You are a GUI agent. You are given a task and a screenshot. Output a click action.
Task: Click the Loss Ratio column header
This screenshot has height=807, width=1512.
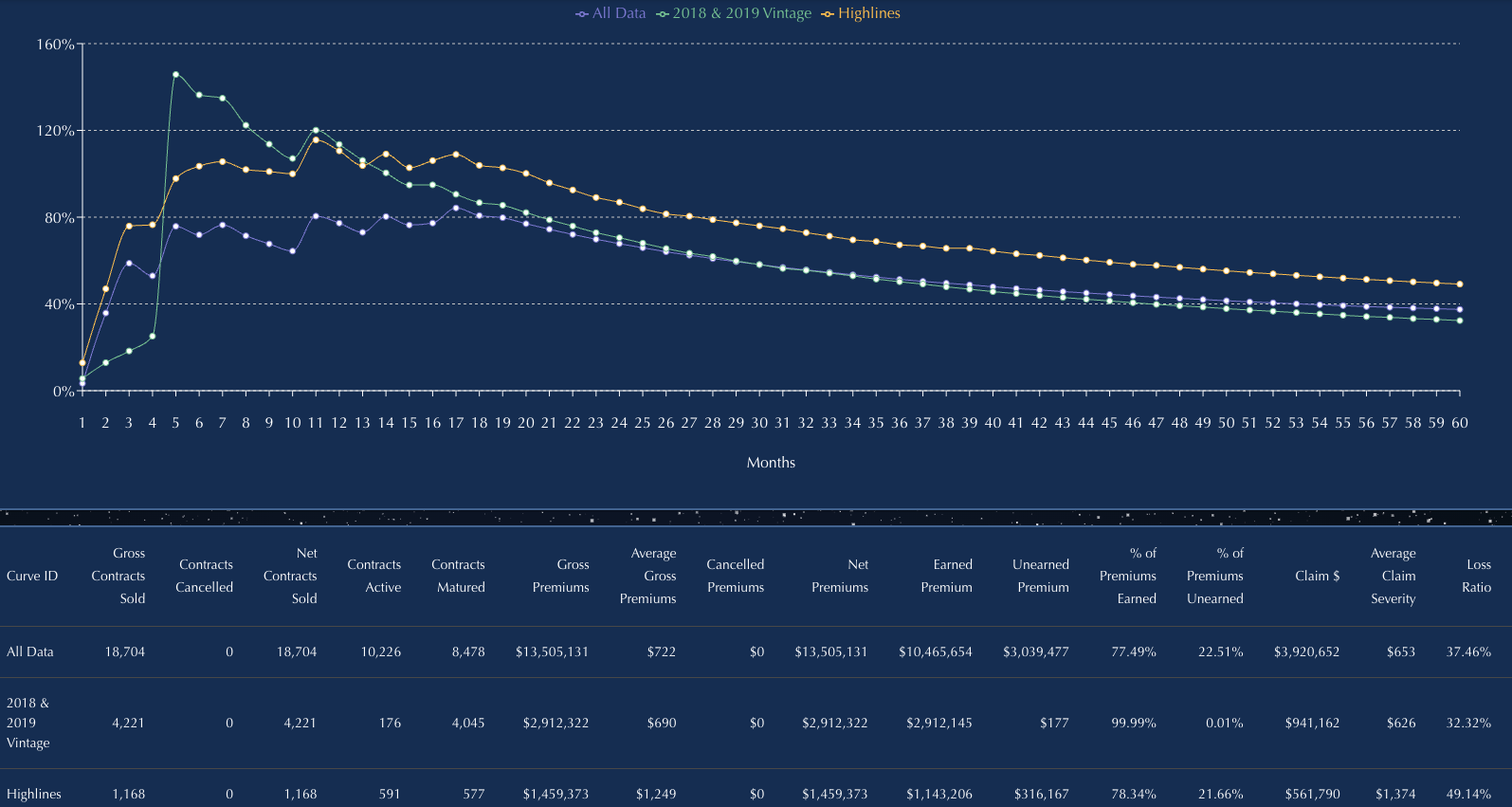pyautogui.click(x=1477, y=576)
